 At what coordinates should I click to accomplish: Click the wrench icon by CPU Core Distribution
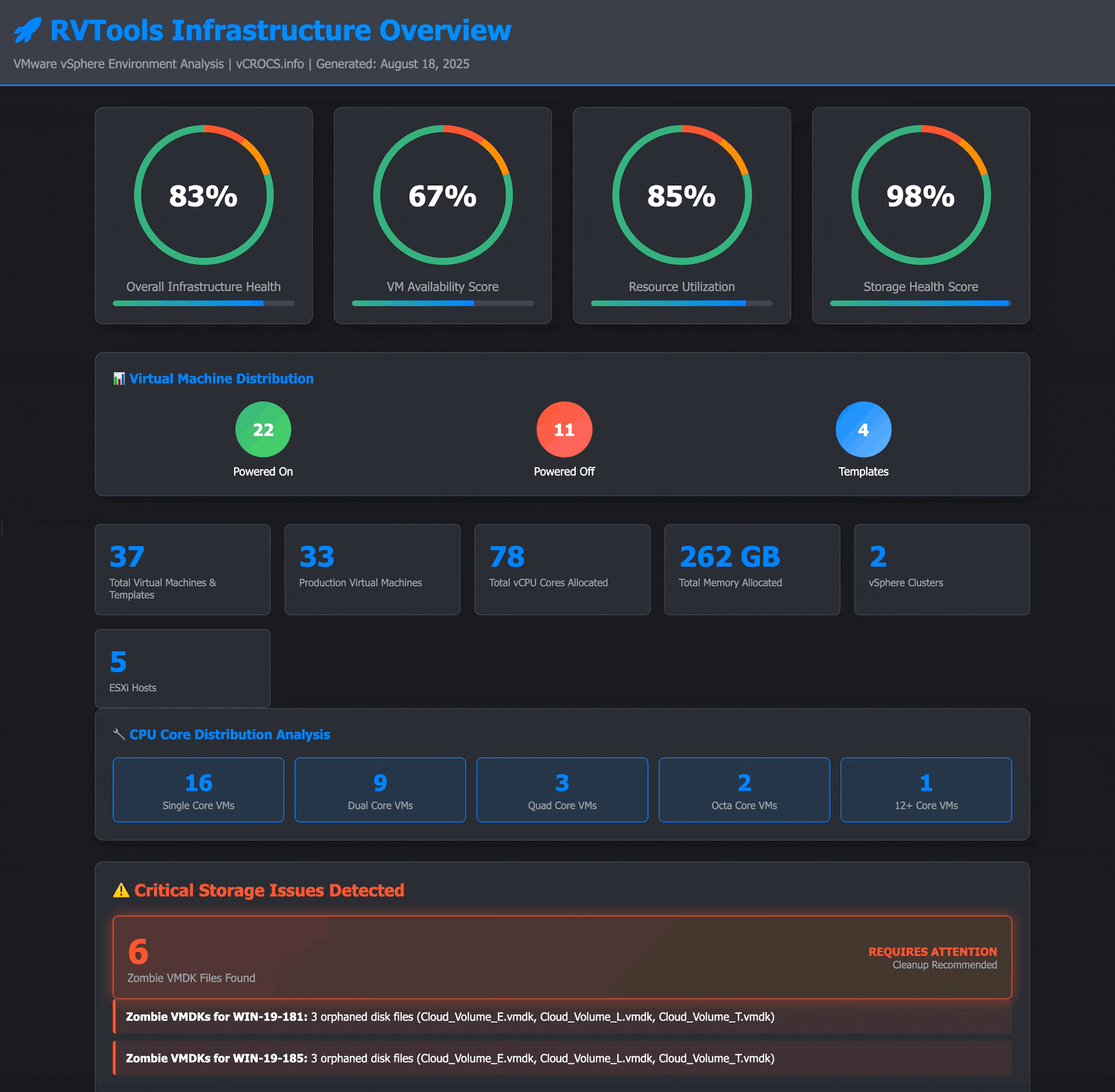click(x=119, y=735)
